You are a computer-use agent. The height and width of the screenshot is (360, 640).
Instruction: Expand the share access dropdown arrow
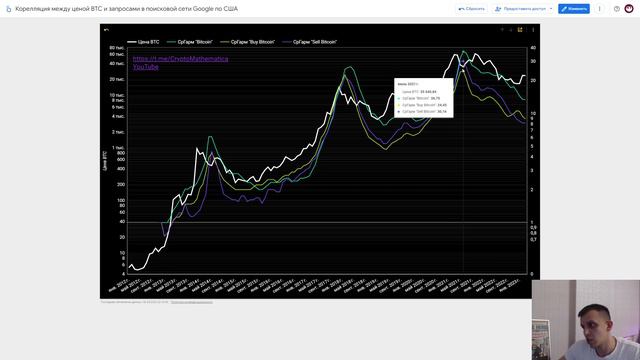(551, 9)
